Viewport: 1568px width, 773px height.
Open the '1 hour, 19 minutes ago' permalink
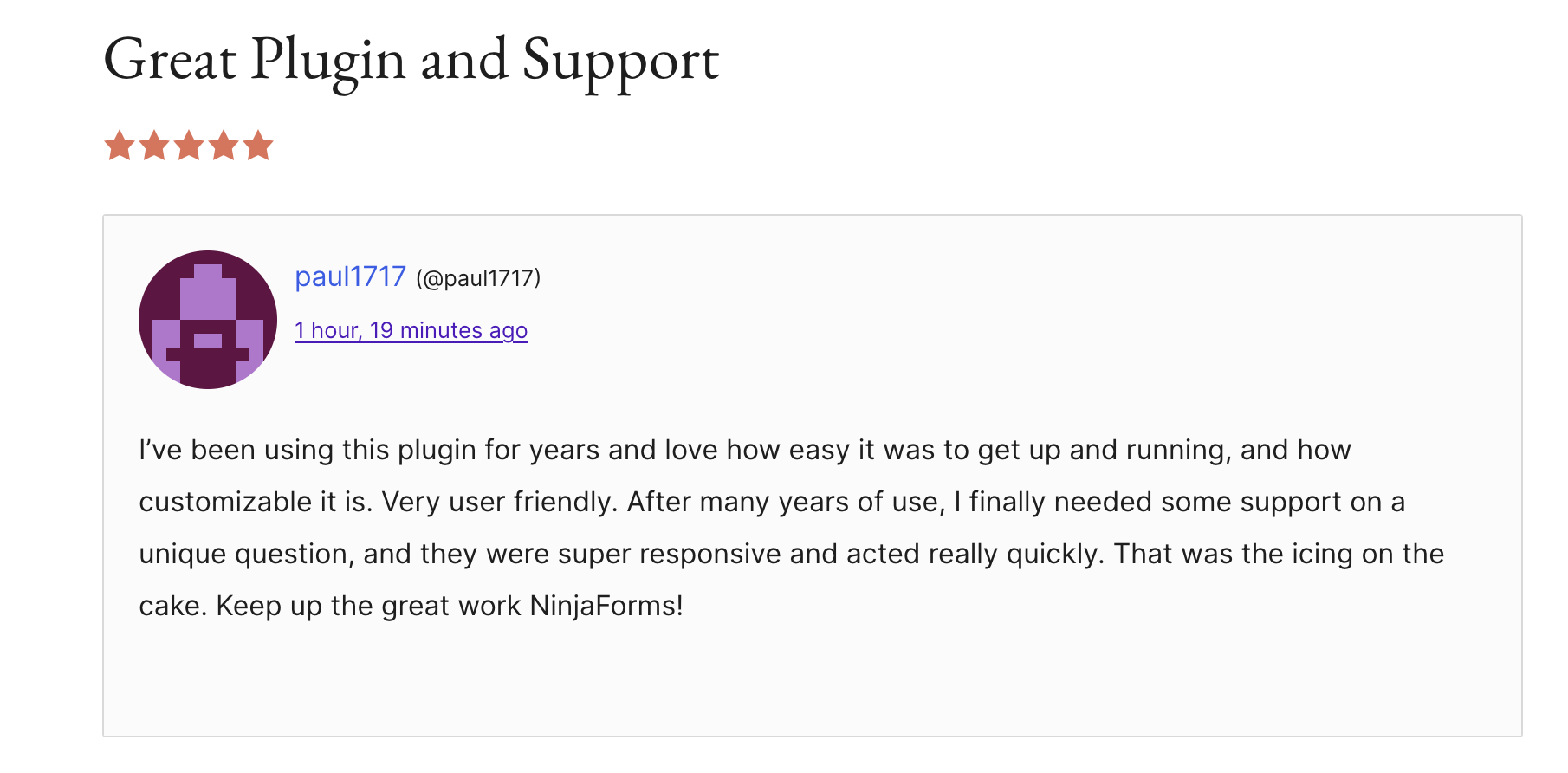tap(411, 330)
